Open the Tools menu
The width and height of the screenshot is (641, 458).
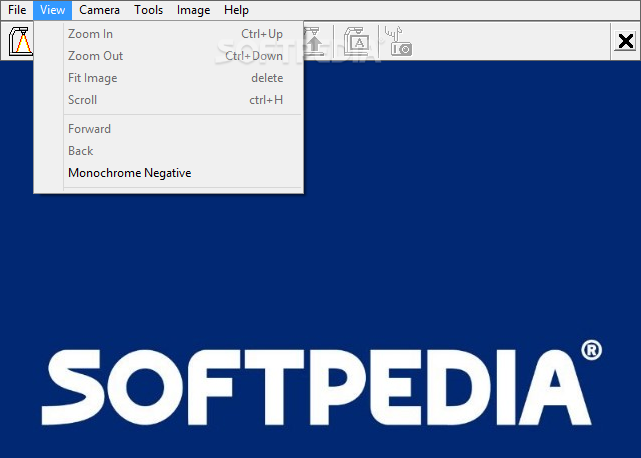(148, 10)
